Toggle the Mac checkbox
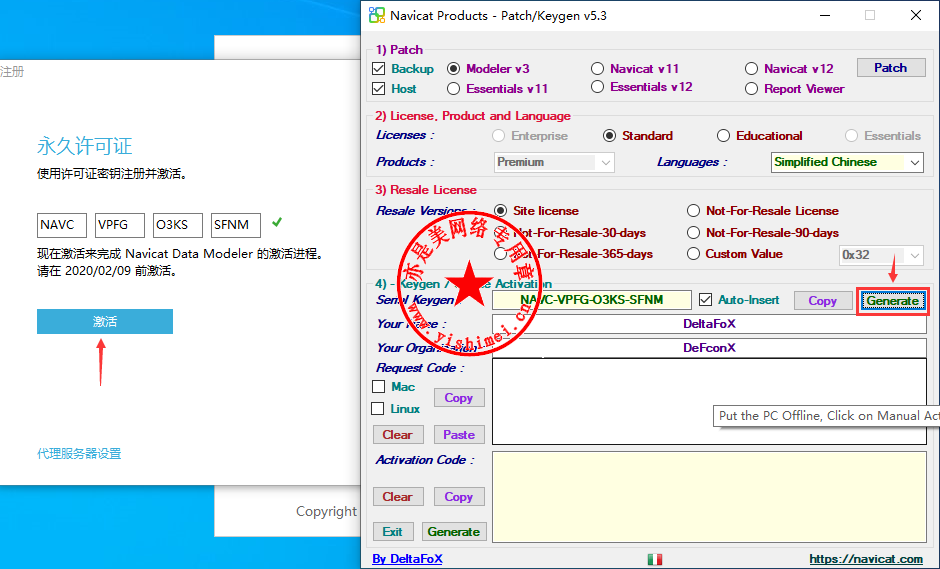Viewport: 940px width, 569px height. (378, 387)
